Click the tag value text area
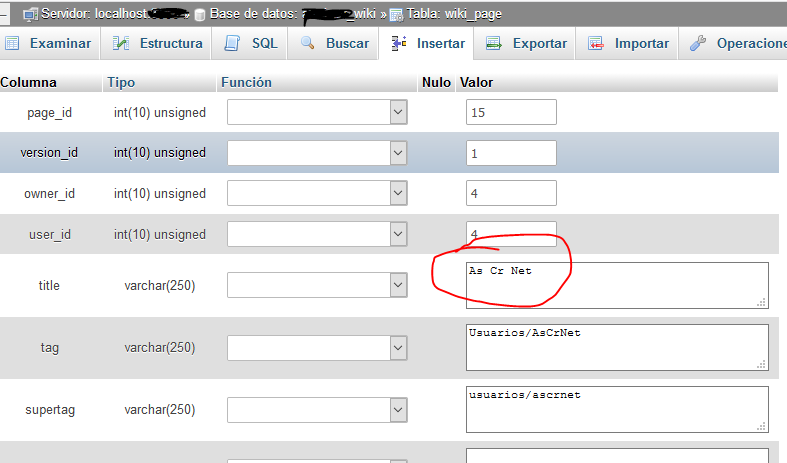787x463 pixels. (617, 347)
